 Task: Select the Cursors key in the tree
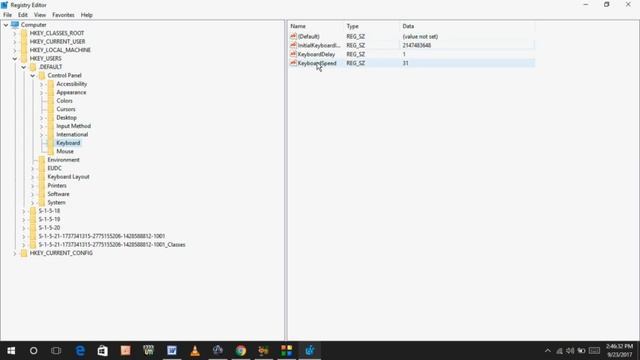click(x=66, y=109)
